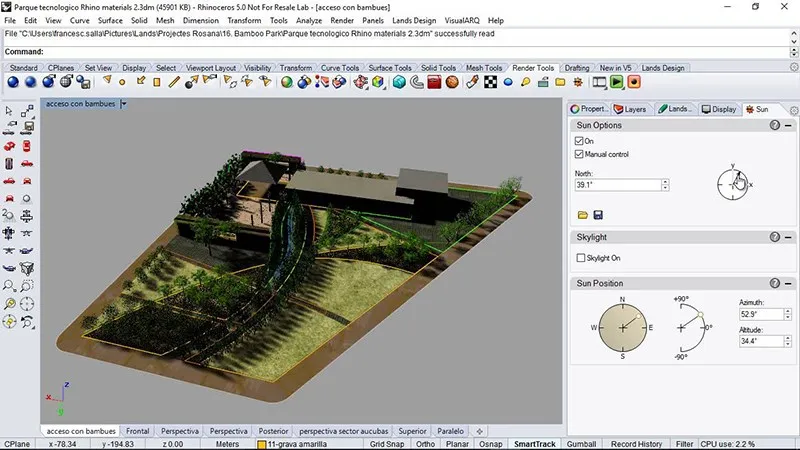Click the save disk icon in Sun Options
Viewport: 800px width, 450px height.
pyautogui.click(x=598, y=215)
